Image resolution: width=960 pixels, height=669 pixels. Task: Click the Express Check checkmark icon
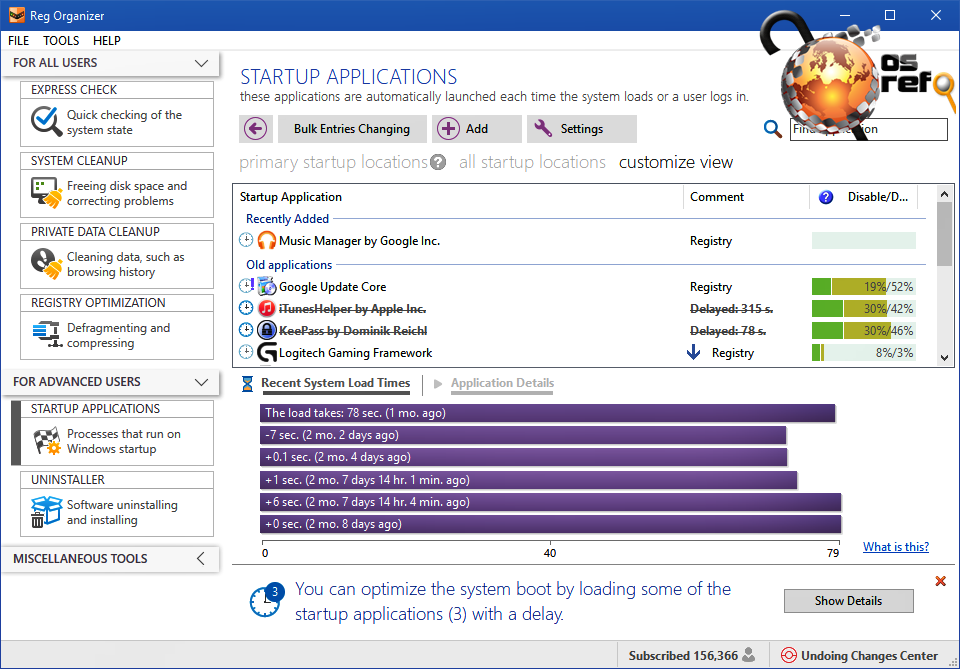coord(47,122)
